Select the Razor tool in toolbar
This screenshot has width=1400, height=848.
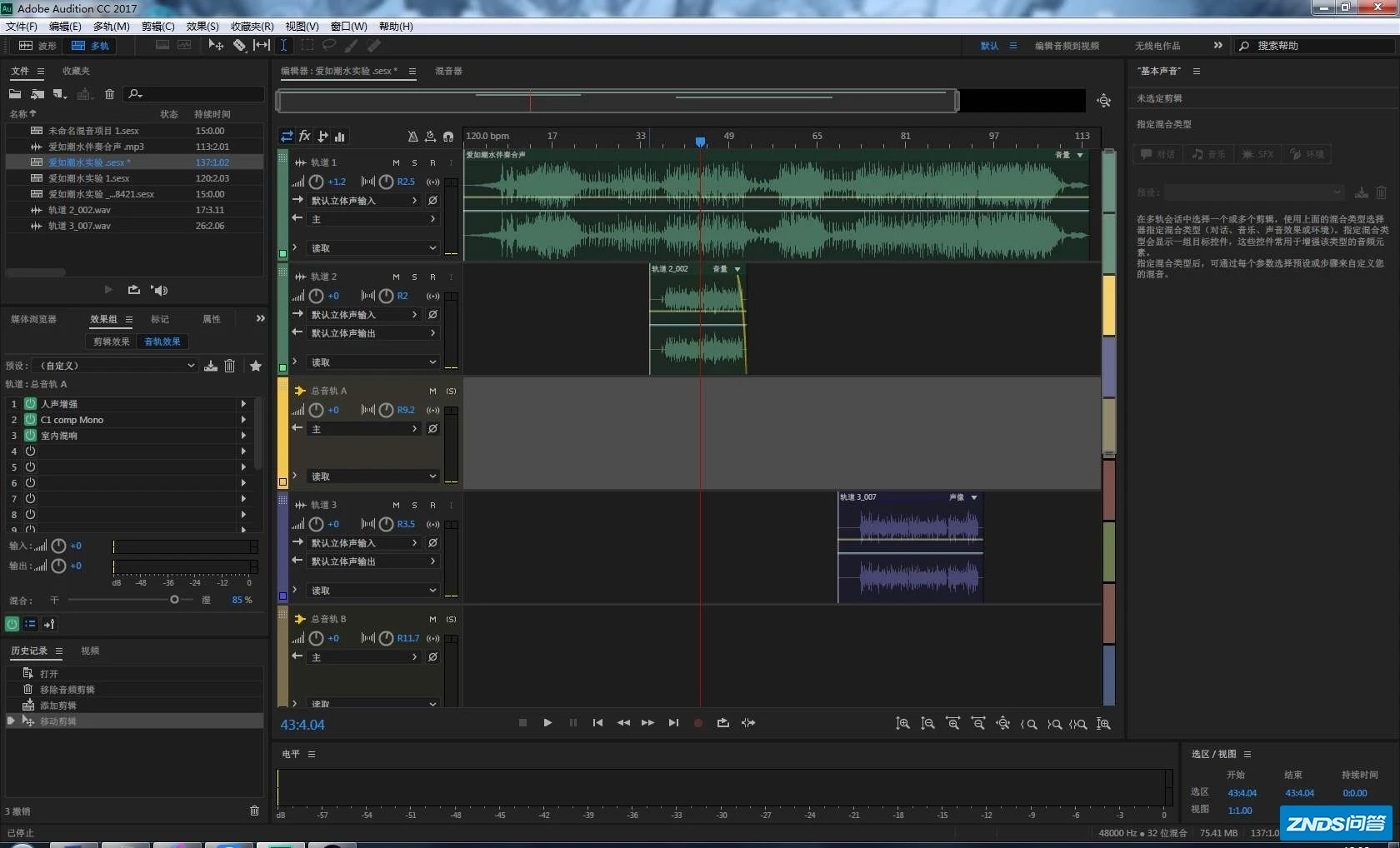coord(239,46)
